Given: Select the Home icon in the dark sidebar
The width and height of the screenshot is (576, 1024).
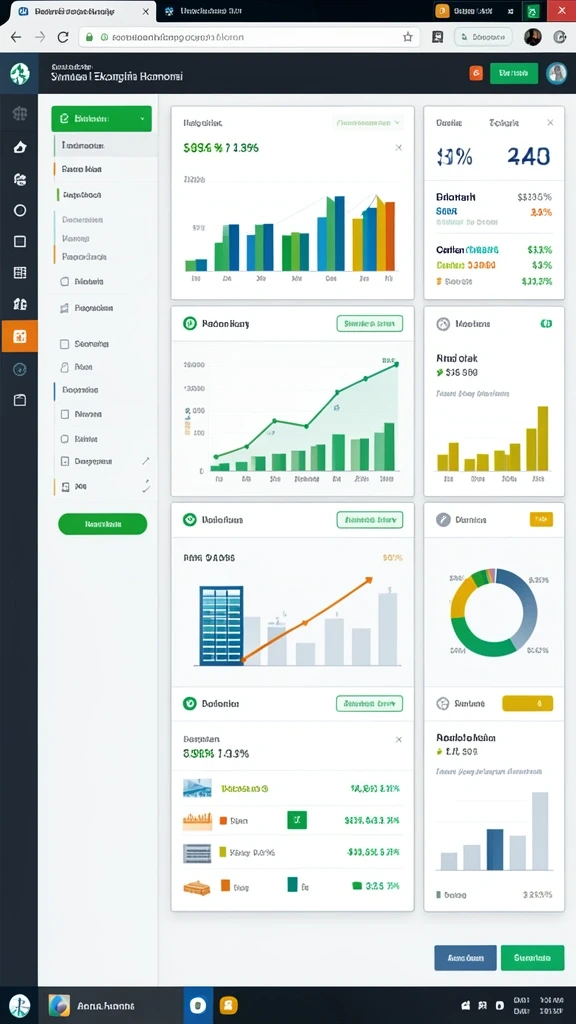Looking at the screenshot, I should coord(20,147).
